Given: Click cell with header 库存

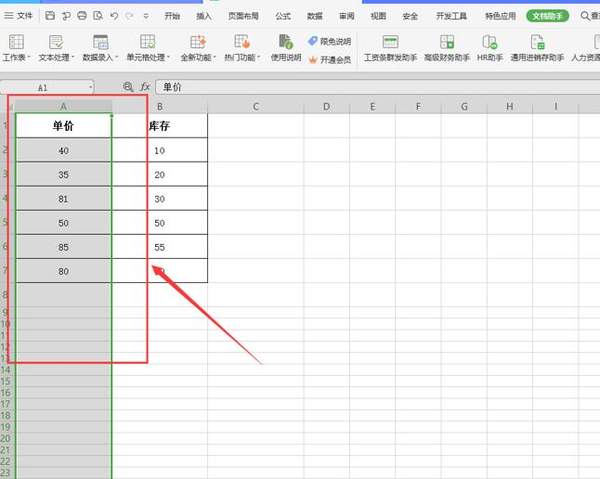Looking at the screenshot, I should point(160,125).
